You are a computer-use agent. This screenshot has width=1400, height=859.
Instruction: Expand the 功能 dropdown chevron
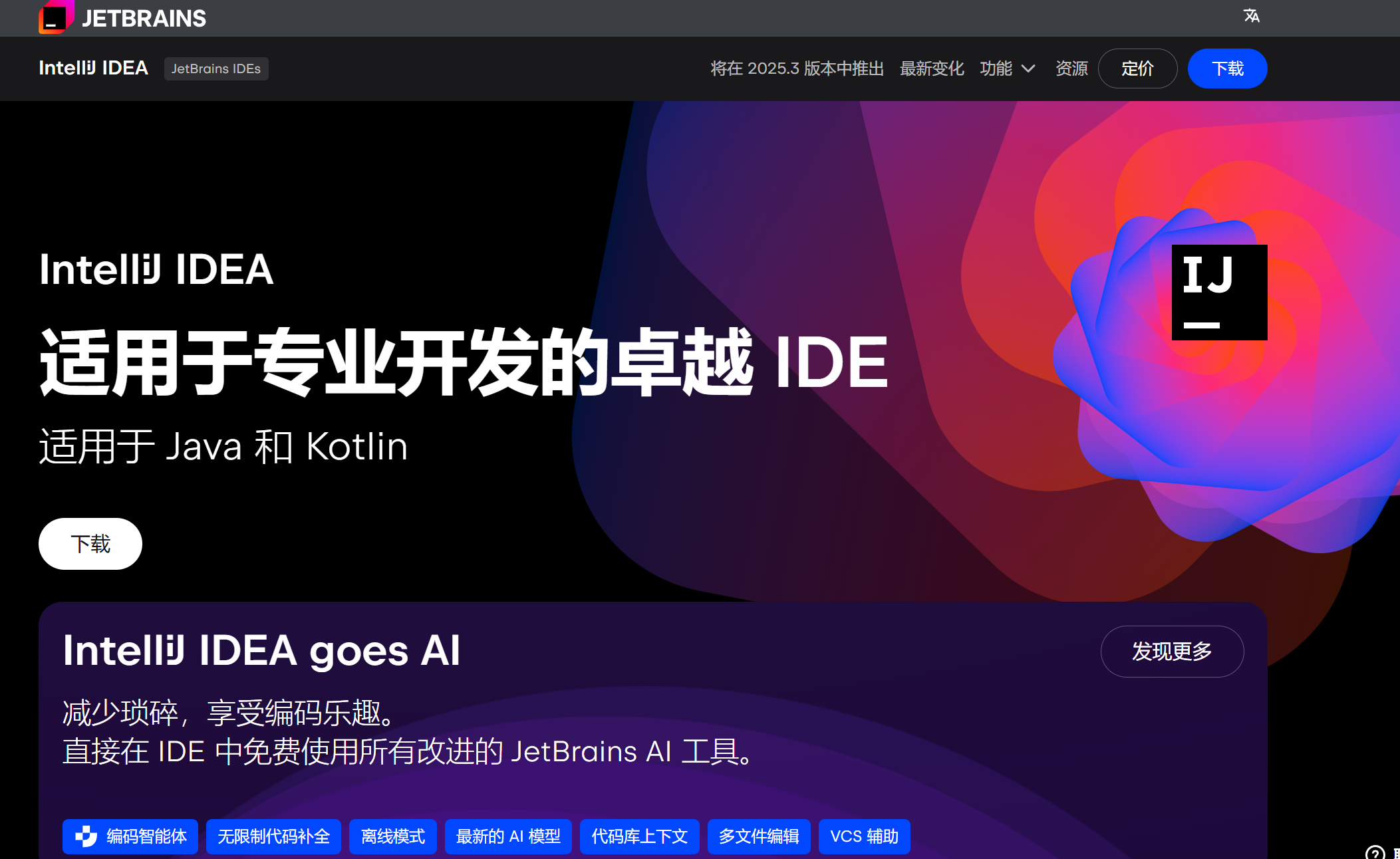1028,68
